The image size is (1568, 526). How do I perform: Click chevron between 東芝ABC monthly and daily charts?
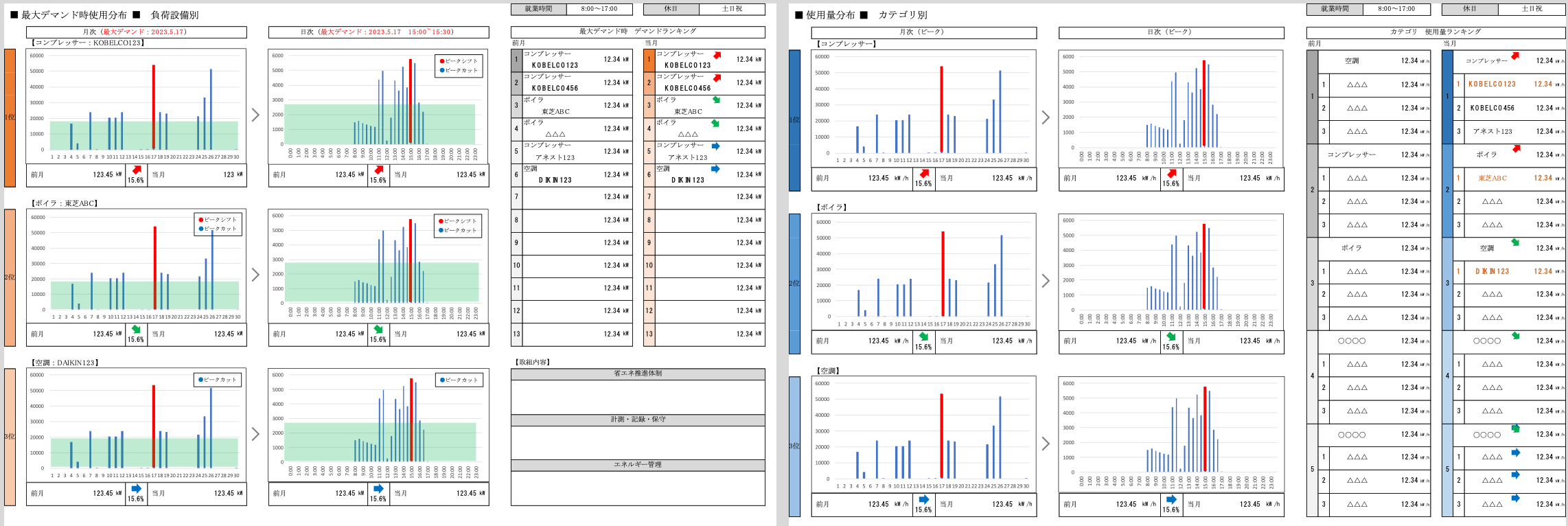click(x=255, y=275)
